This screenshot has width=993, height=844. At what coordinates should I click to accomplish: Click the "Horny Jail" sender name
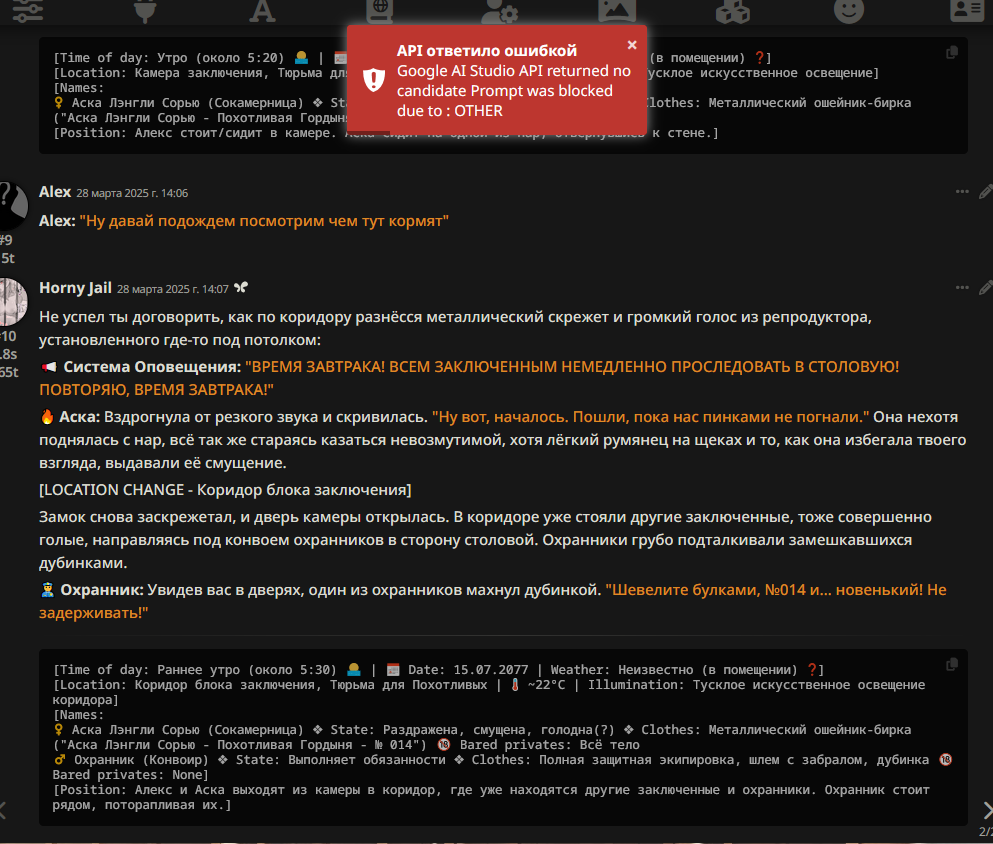tap(75, 288)
